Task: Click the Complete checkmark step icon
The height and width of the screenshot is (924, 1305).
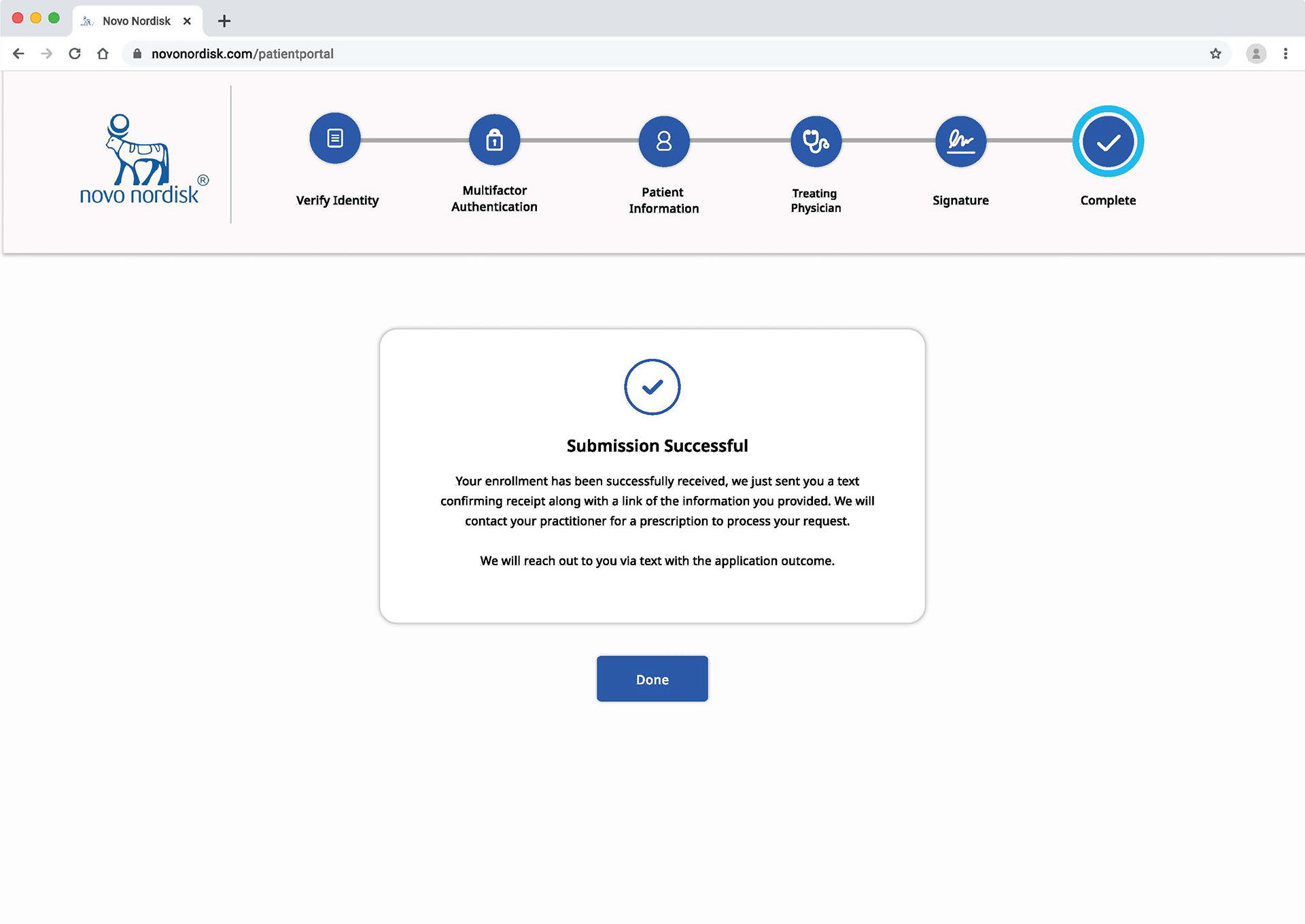Action: (x=1108, y=141)
